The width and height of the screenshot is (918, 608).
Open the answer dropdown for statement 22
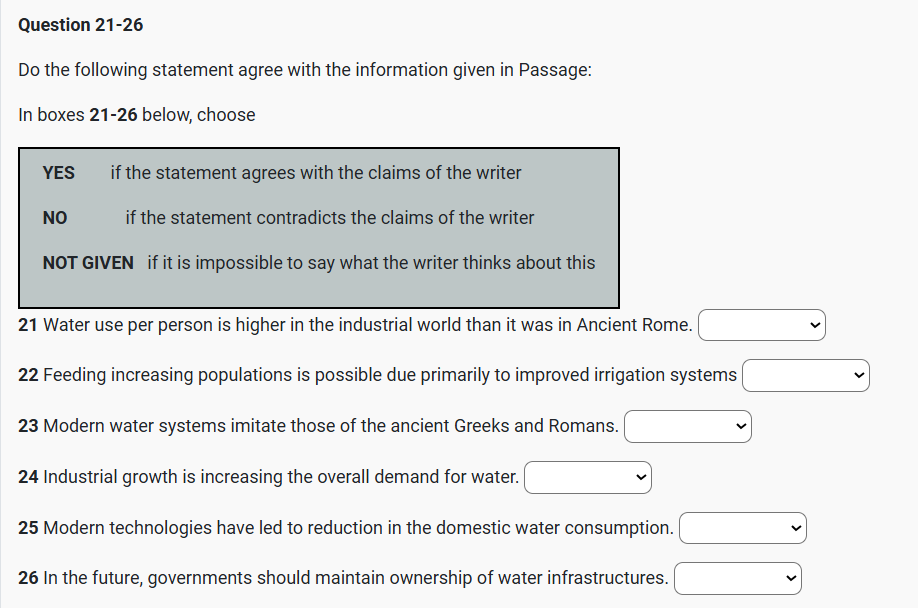[805, 376]
